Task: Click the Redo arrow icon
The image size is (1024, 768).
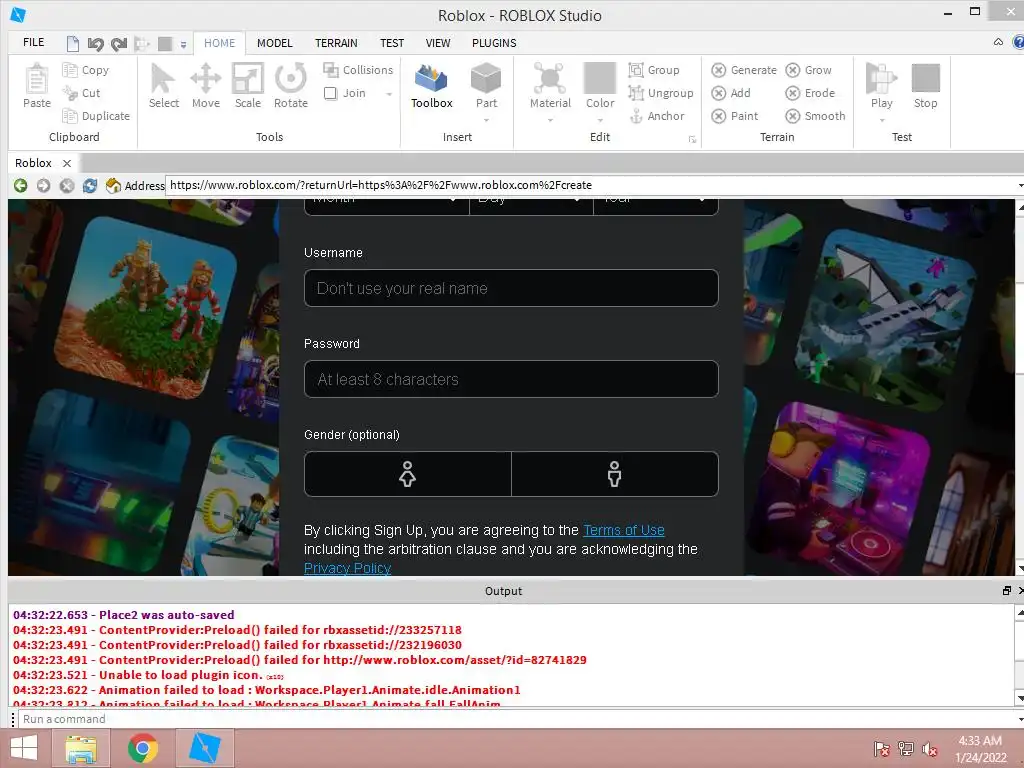Action: [x=119, y=44]
